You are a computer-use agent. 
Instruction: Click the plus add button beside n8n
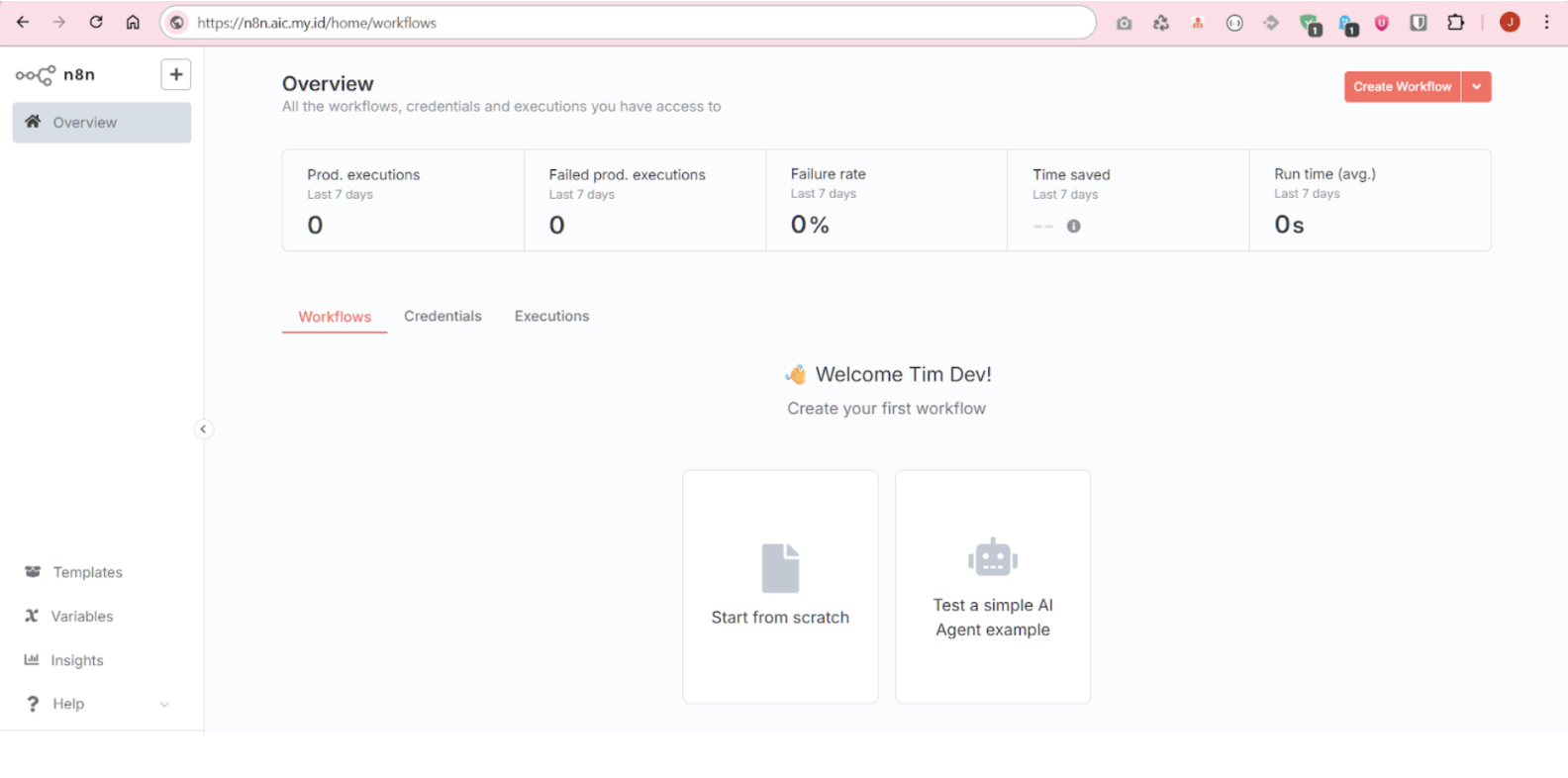(x=176, y=74)
